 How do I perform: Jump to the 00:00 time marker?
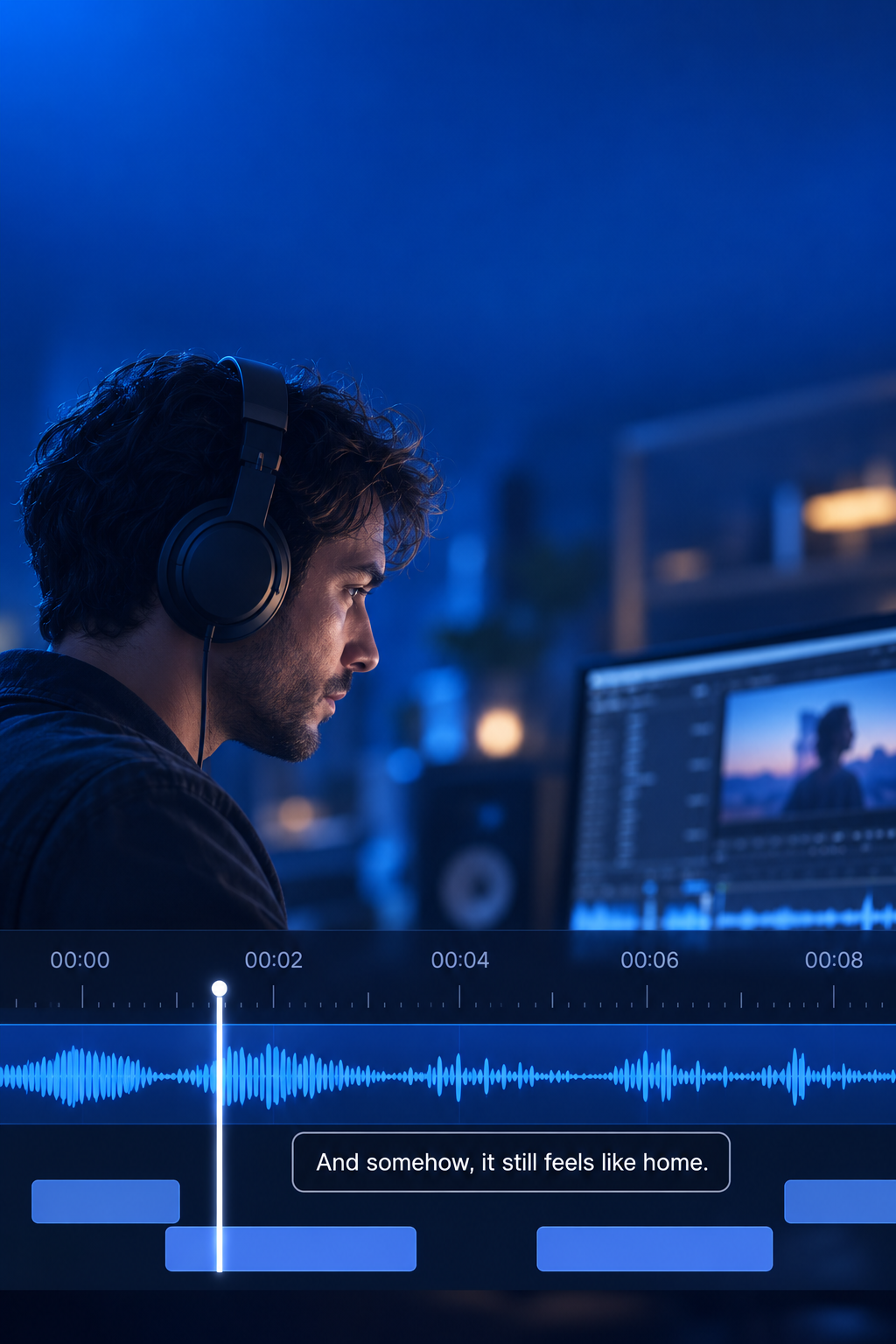pyautogui.click(x=80, y=960)
